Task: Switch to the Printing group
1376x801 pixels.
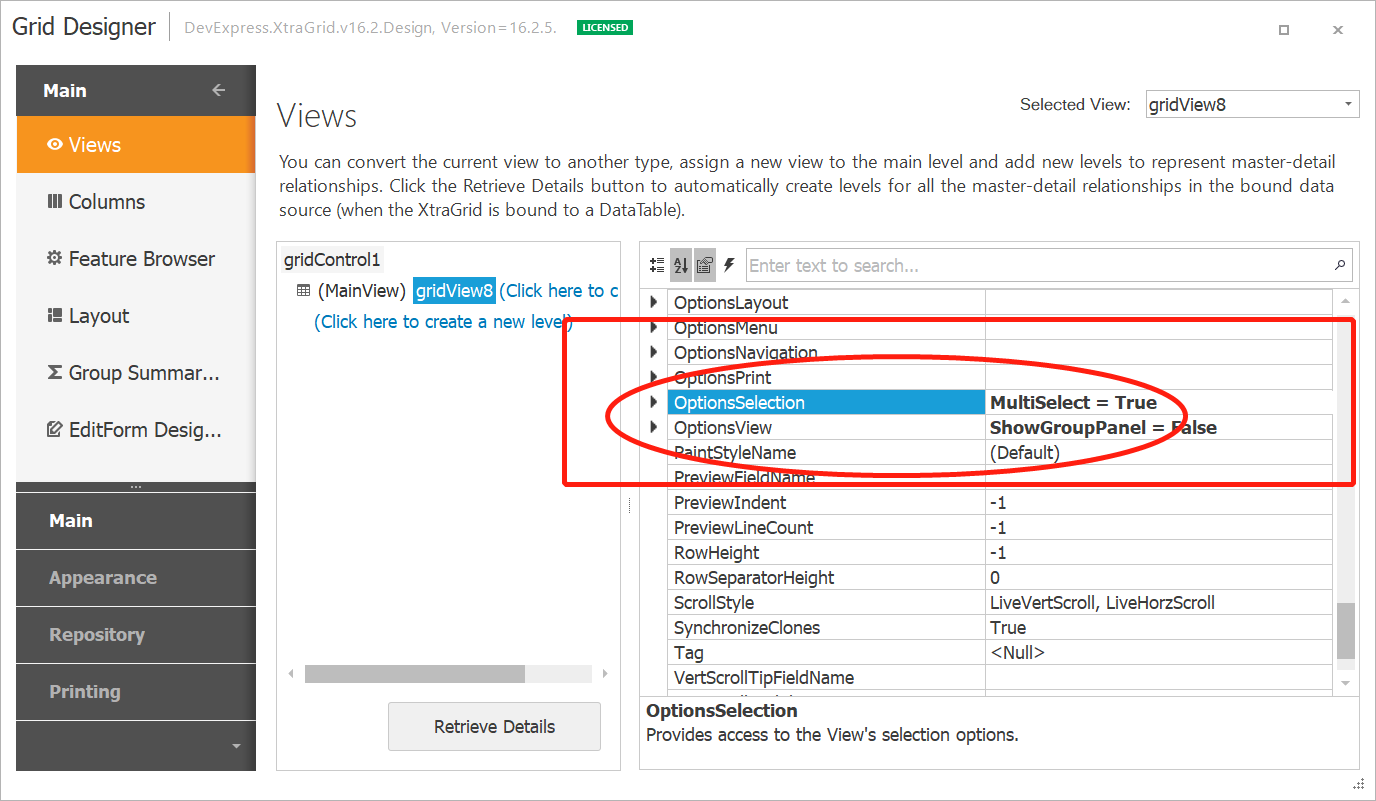Action: [136, 692]
